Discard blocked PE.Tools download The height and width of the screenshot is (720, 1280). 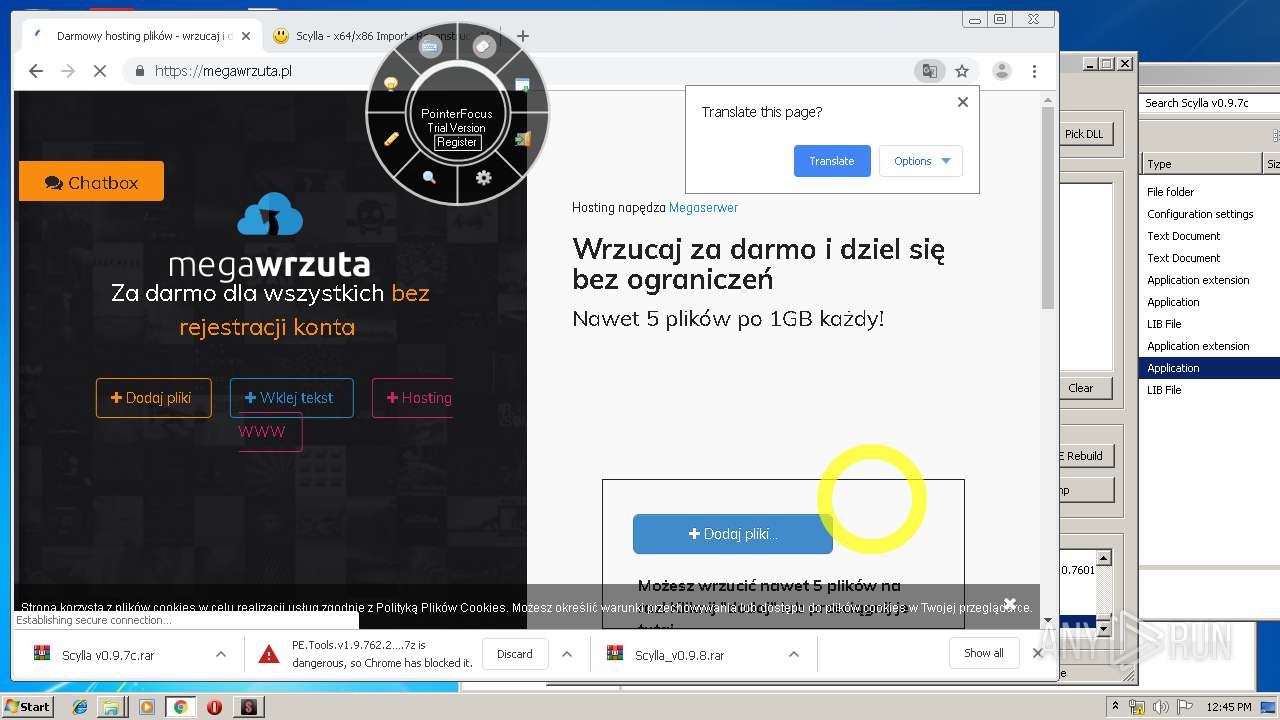[x=515, y=654]
